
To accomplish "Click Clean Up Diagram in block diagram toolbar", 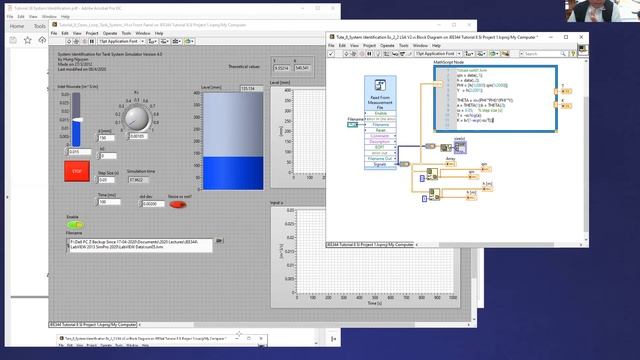I will click(x=505, y=53).
